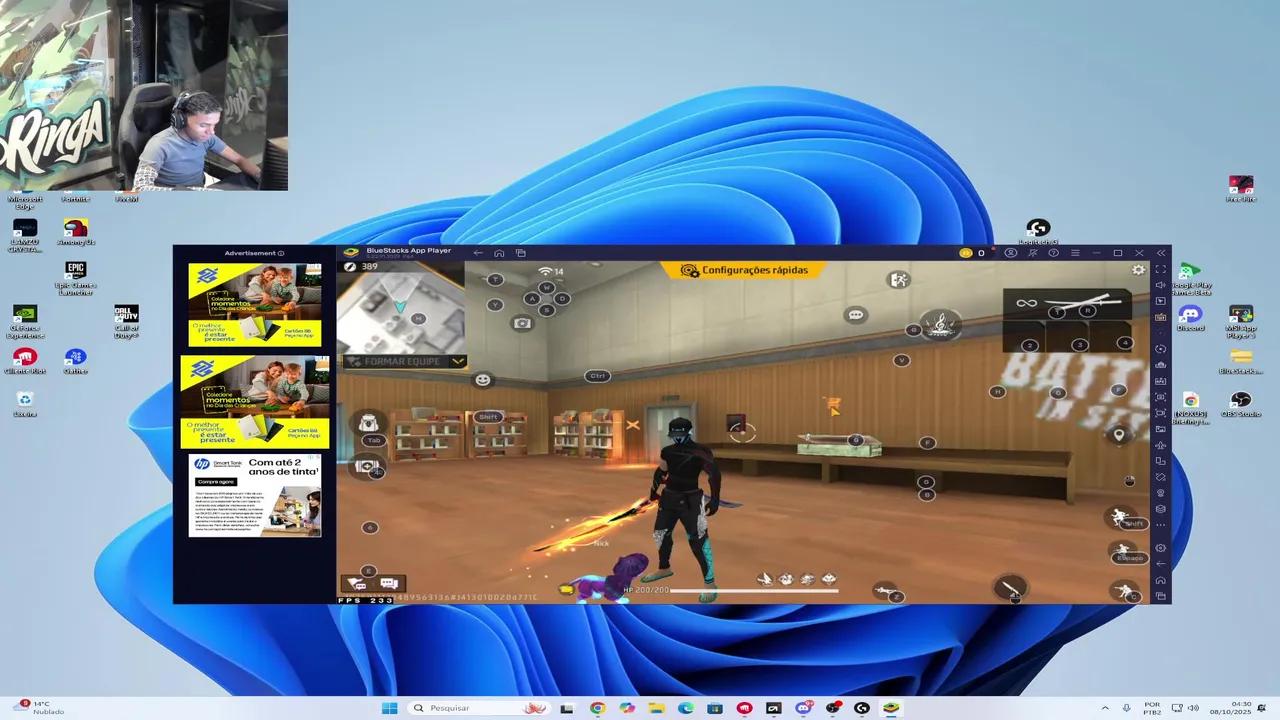
Task: Click the BlueStacks home icon
Action: (x=499, y=253)
